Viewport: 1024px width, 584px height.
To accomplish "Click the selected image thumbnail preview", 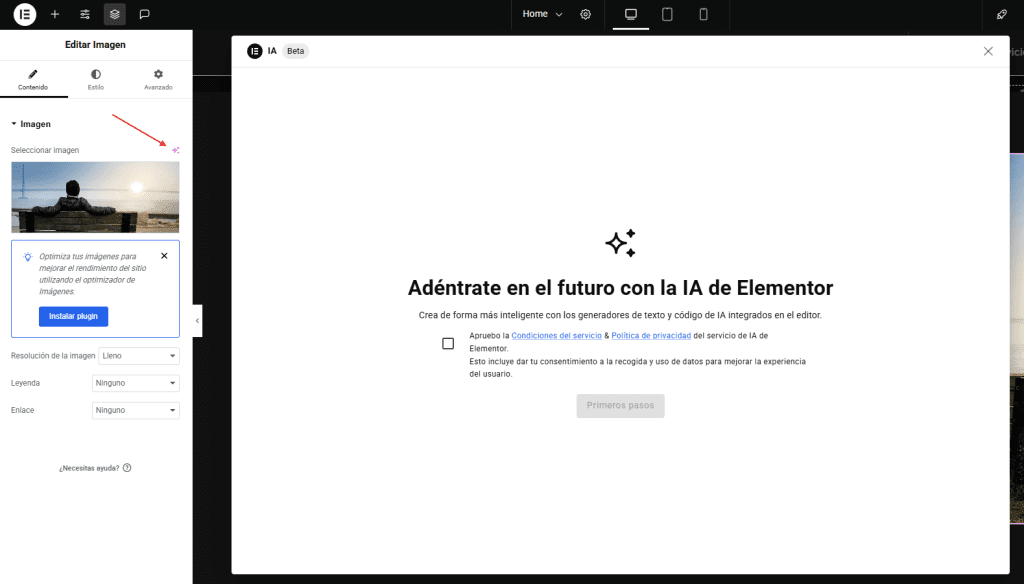I will (x=95, y=197).
